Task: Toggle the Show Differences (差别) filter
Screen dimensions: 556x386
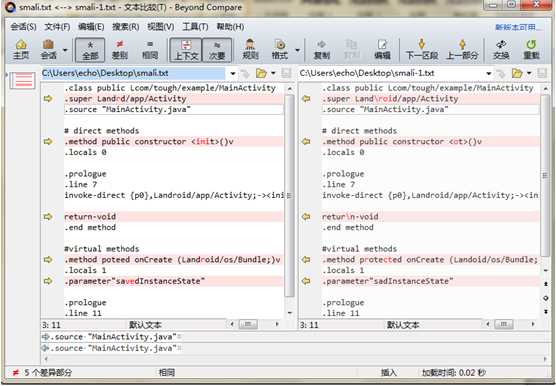Action: click(120, 49)
